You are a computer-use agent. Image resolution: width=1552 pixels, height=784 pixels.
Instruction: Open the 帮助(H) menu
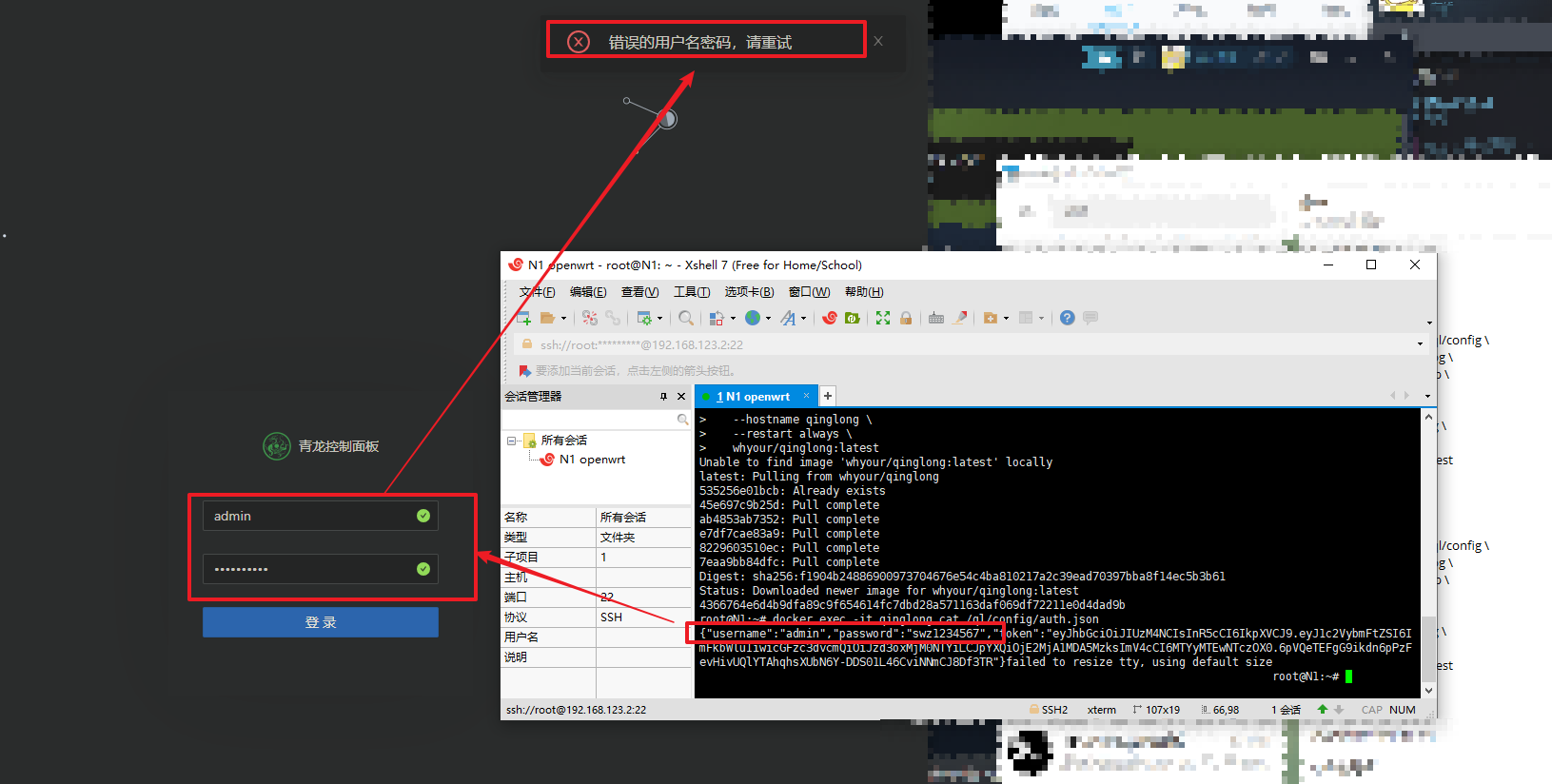pyautogui.click(x=864, y=292)
